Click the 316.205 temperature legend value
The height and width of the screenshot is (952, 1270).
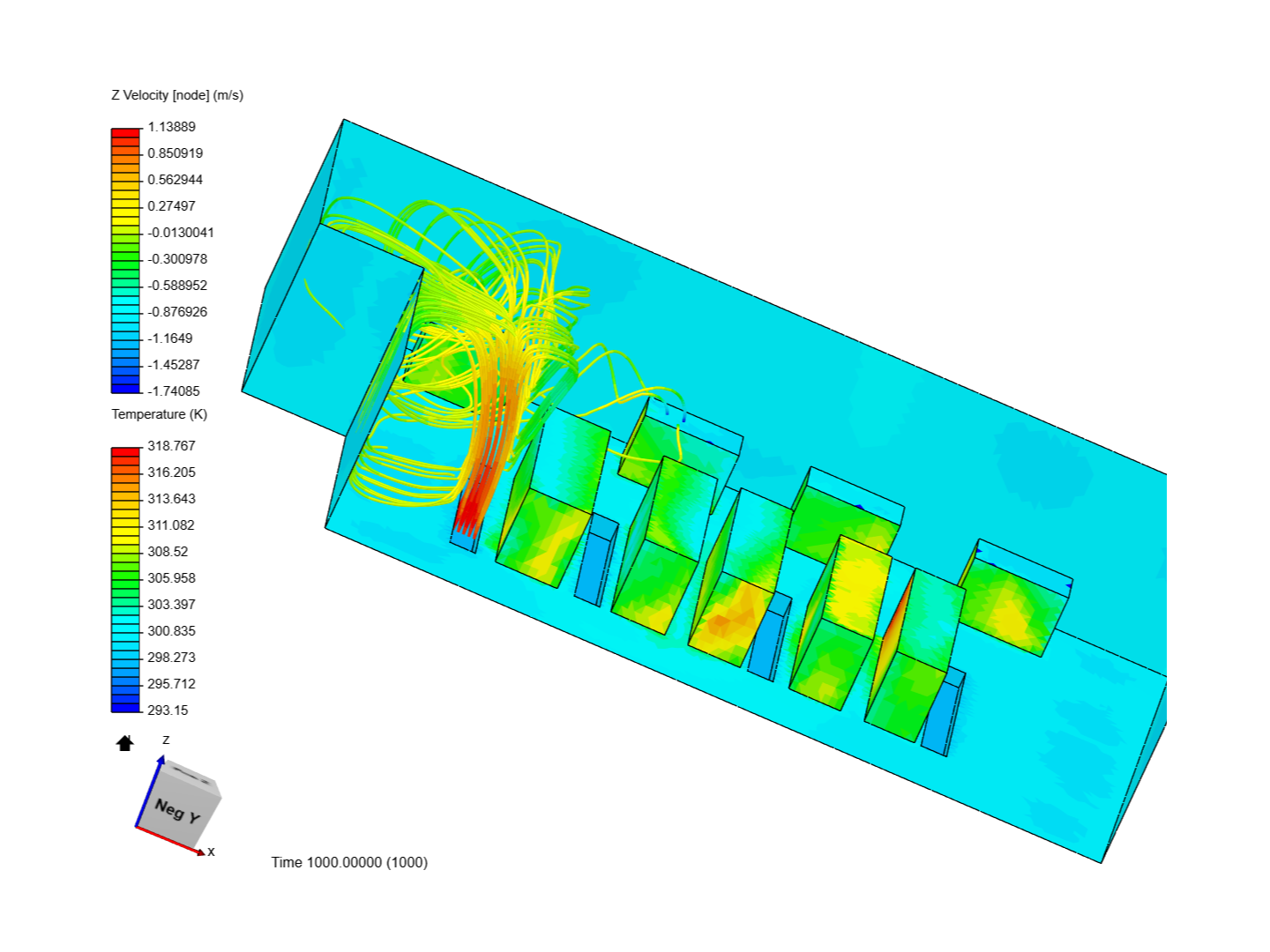(172, 472)
